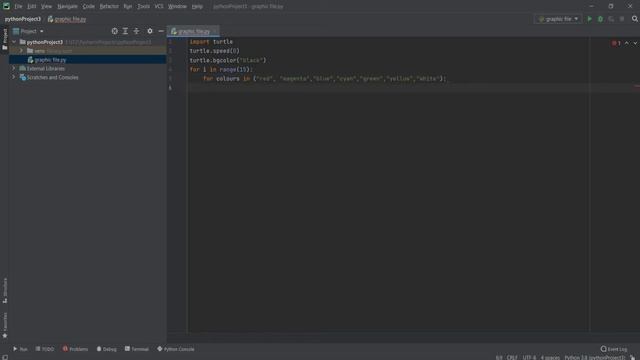Image resolution: width=640 pixels, height=360 pixels.
Task: Click the for i in range(15) line
Action: 221,69
